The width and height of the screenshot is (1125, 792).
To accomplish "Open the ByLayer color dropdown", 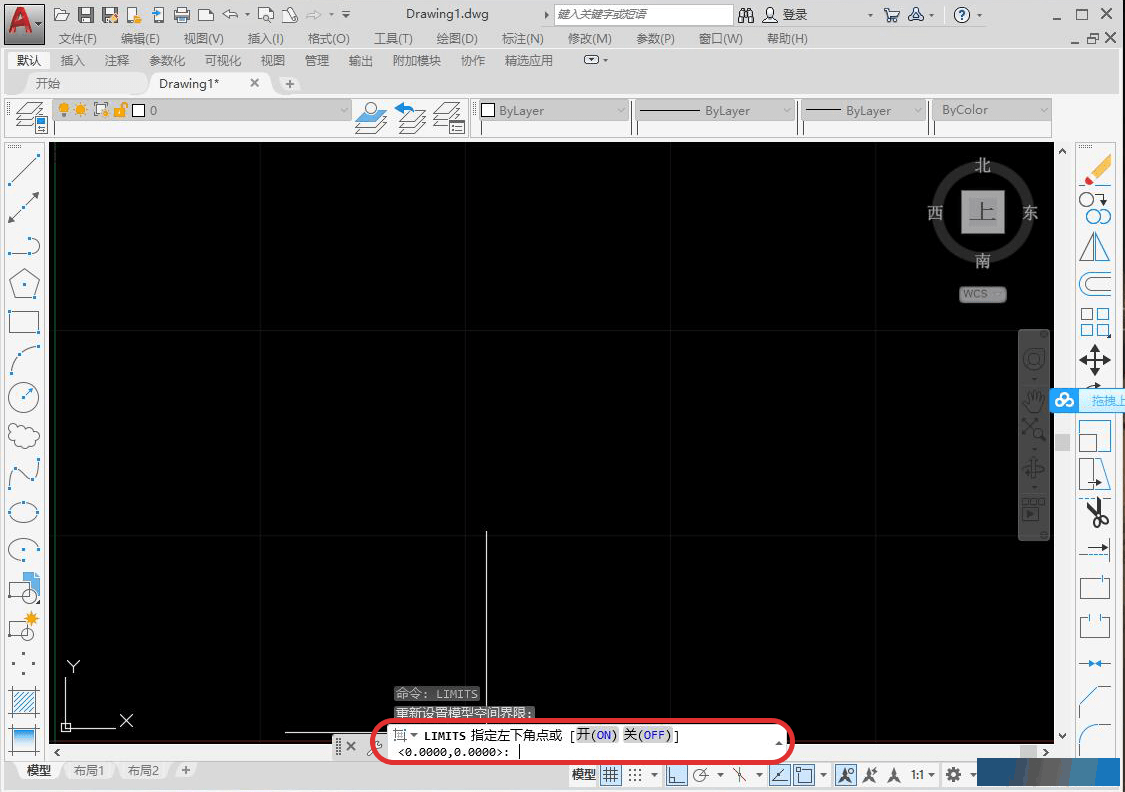I will (x=621, y=110).
